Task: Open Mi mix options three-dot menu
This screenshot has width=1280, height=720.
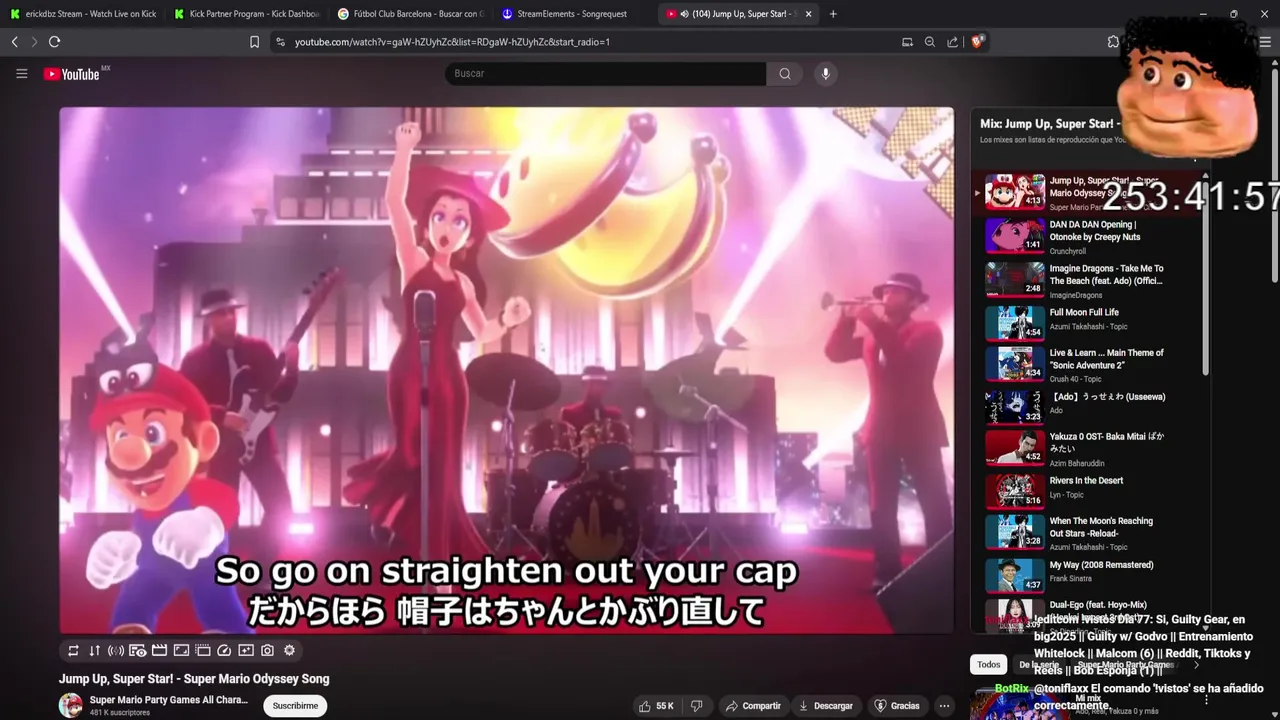Action: tap(1207, 700)
